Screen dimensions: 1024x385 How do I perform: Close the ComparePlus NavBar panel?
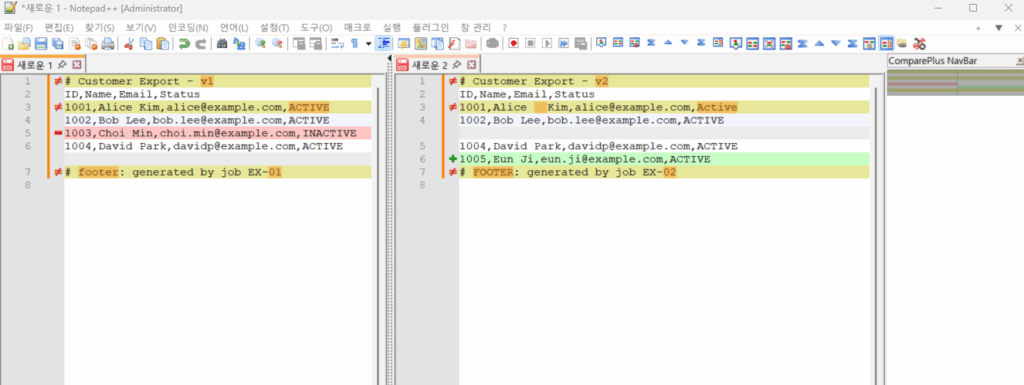tap(1020, 61)
